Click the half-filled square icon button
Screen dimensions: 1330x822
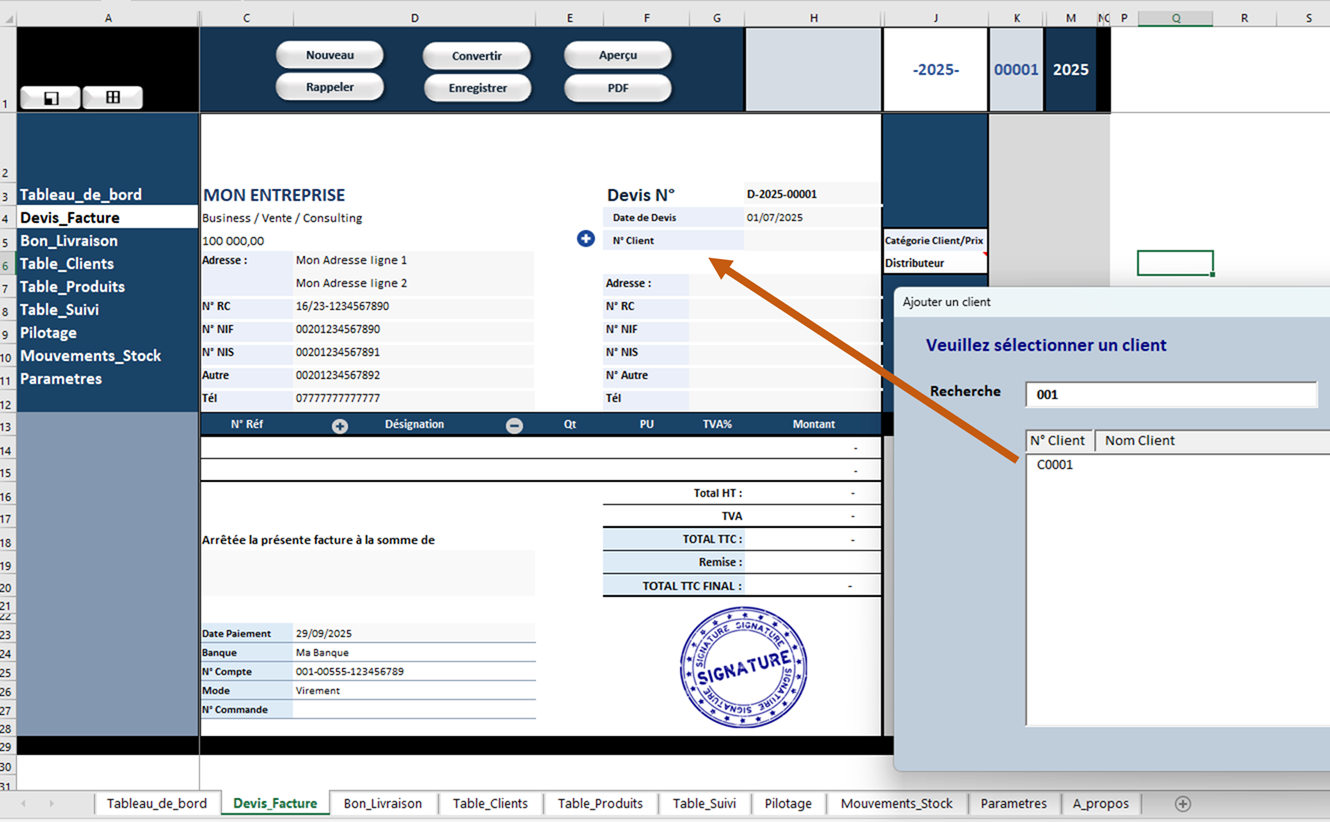[x=51, y=97]
